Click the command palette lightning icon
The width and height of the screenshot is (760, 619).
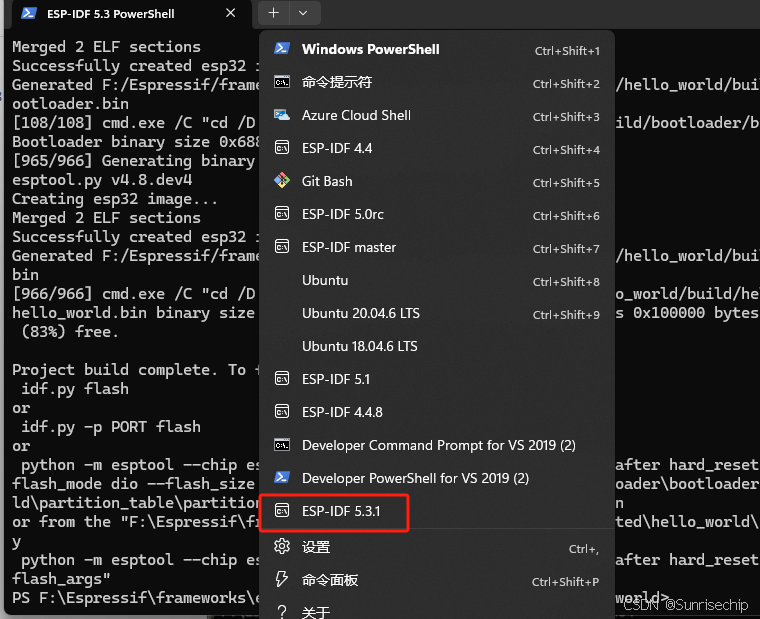point(282,579)
